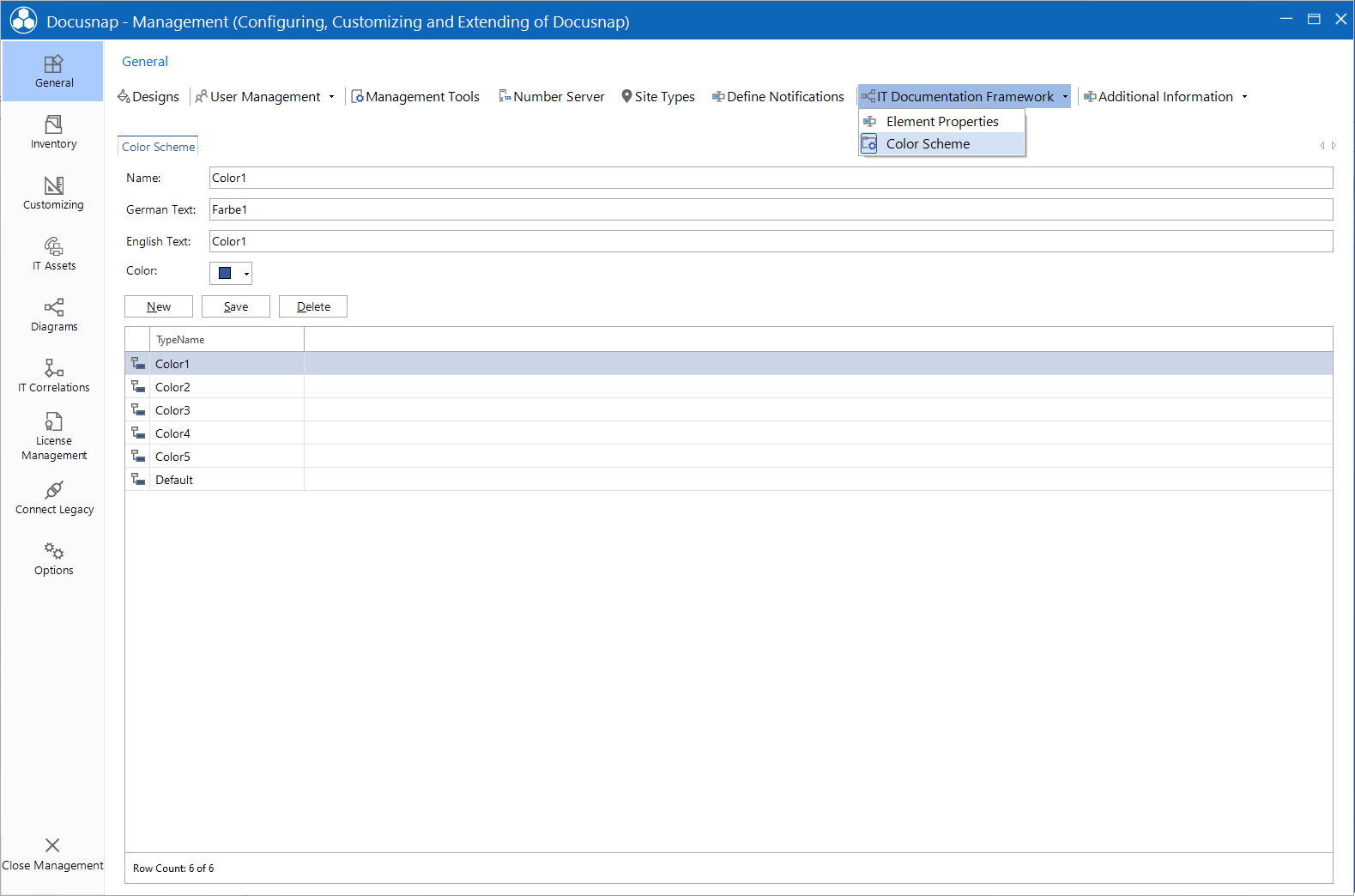
Task: Click the Save button
Action: [x=236, y=306]
